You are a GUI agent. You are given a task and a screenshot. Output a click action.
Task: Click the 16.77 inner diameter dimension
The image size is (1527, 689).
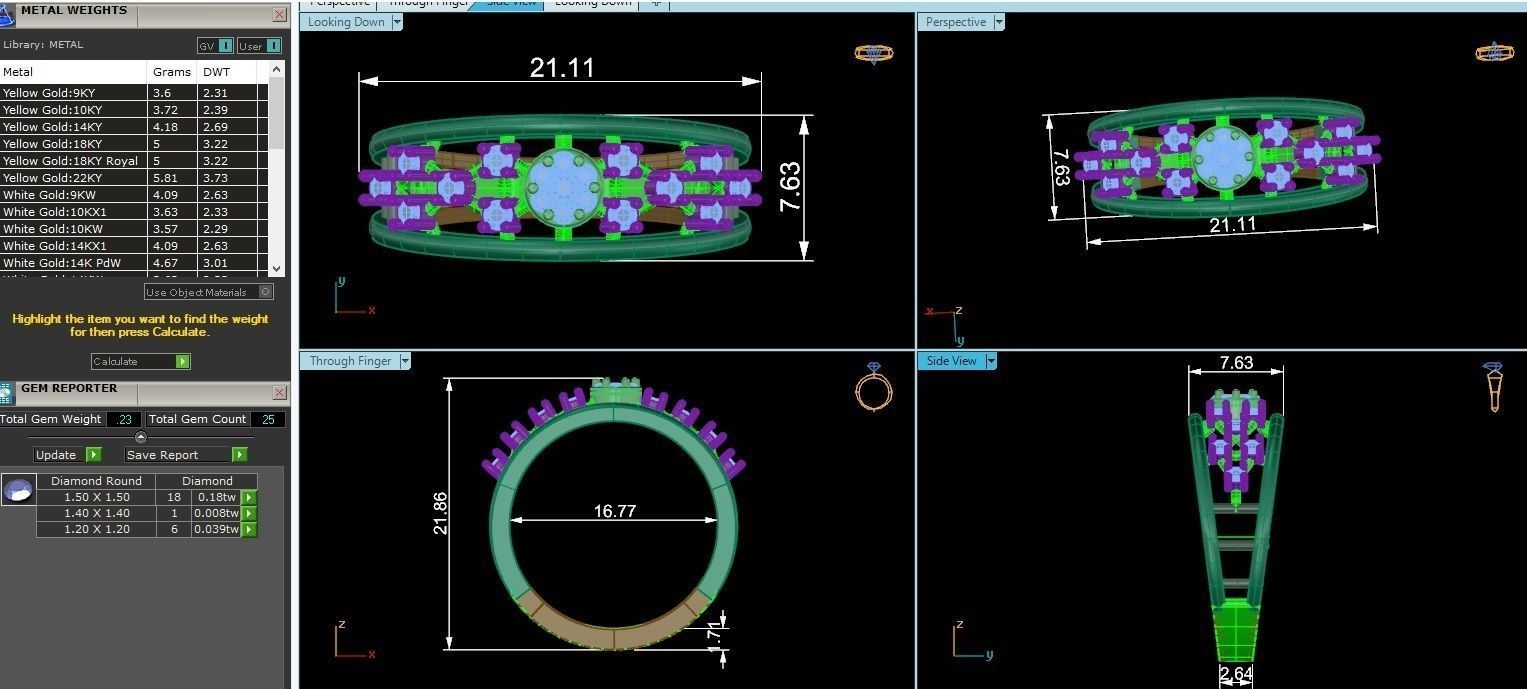click(614, 511)
